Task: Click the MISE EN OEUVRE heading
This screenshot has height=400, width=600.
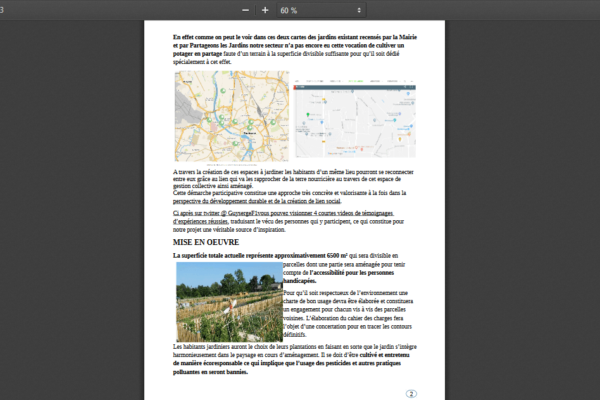Action: (x=205, y=242)
